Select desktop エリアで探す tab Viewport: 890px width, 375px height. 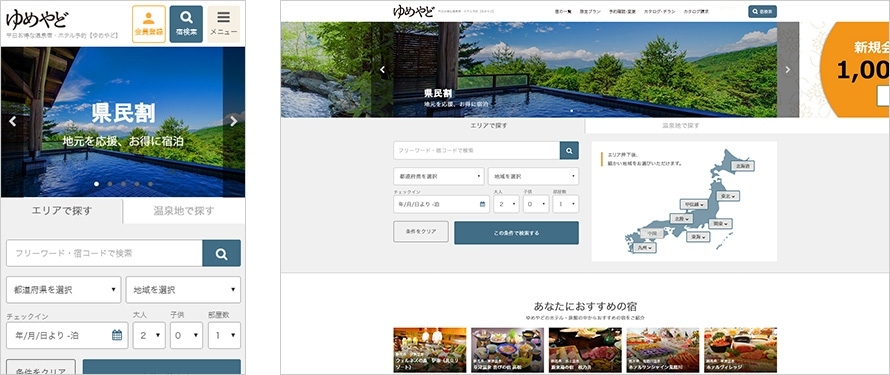tap(489, 125)
